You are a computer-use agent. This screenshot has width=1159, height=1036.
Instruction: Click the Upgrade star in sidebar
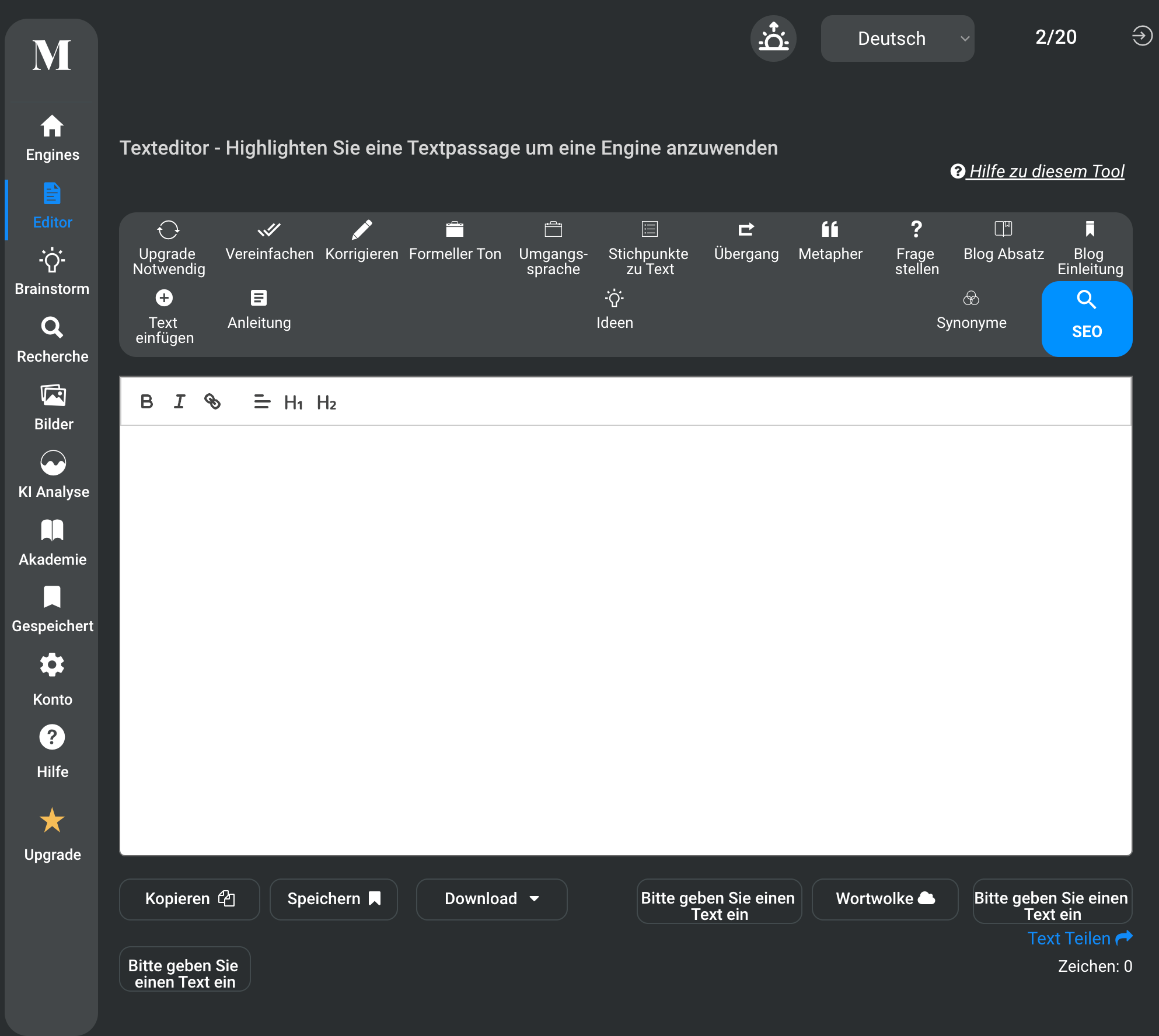[52, 835]
